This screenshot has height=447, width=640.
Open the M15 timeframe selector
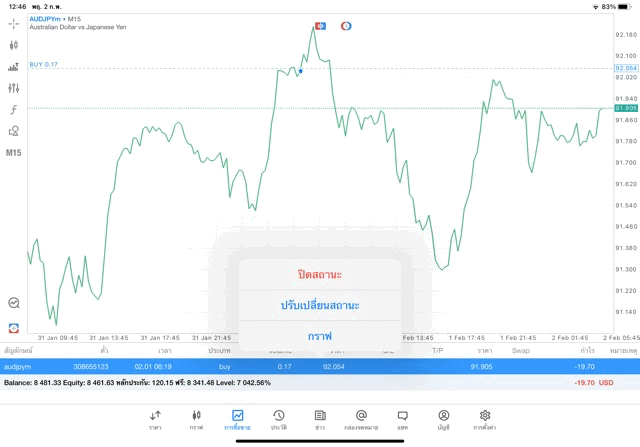14,153
